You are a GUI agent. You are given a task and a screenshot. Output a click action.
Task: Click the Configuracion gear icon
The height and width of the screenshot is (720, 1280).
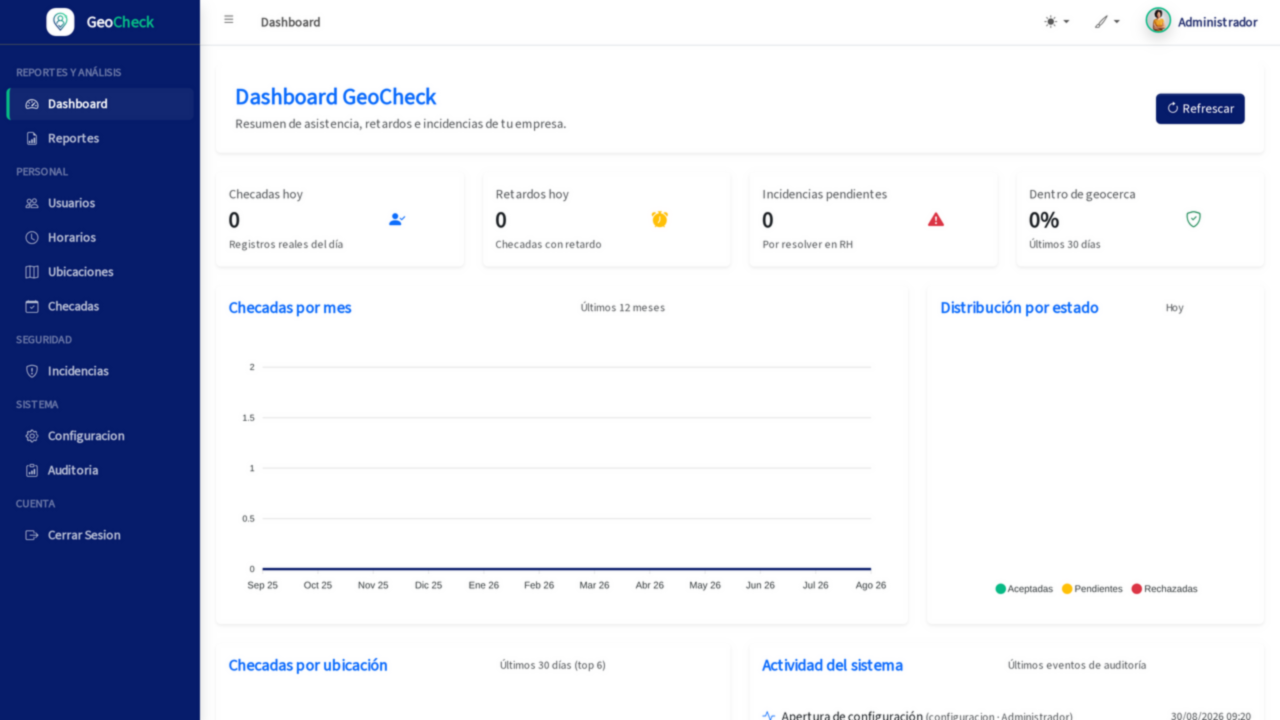coord(32,436)
